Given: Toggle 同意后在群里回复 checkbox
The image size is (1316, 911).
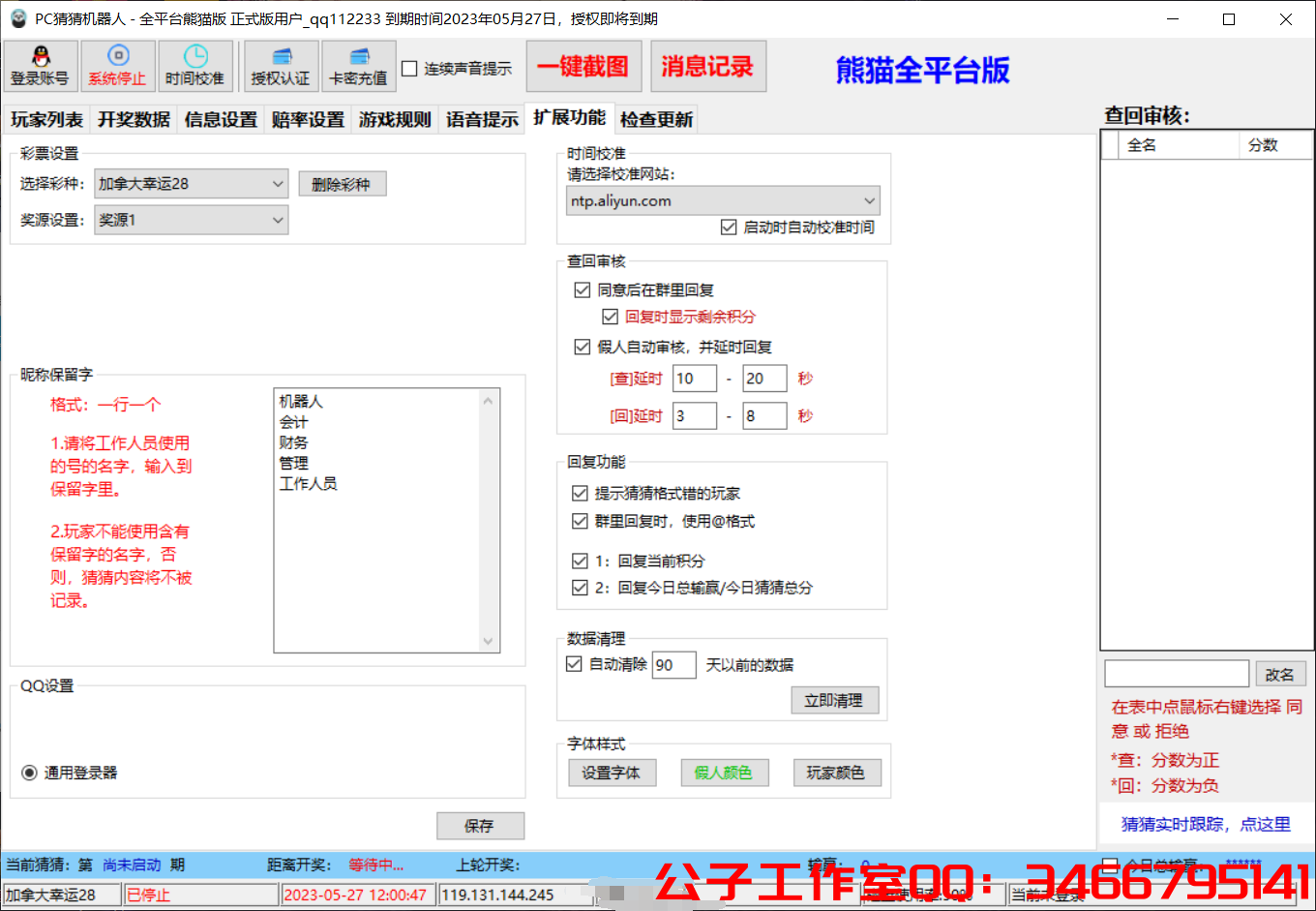Looking at the screenshot, I should (582, 289).
